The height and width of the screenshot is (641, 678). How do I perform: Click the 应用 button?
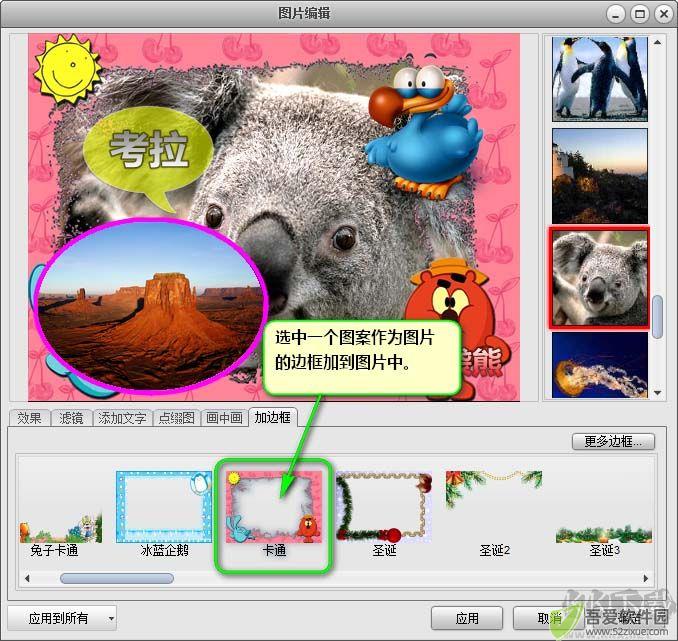pos(467,618)
